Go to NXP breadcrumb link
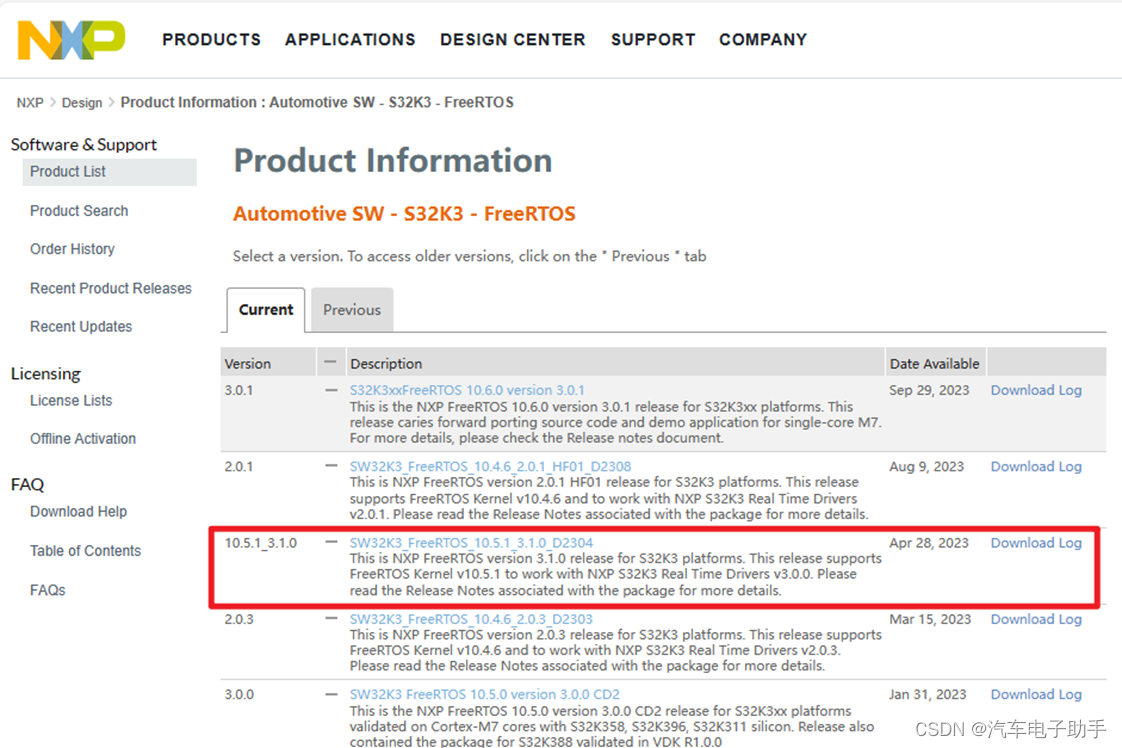1122x748 pixels. (x=30, y=103)
